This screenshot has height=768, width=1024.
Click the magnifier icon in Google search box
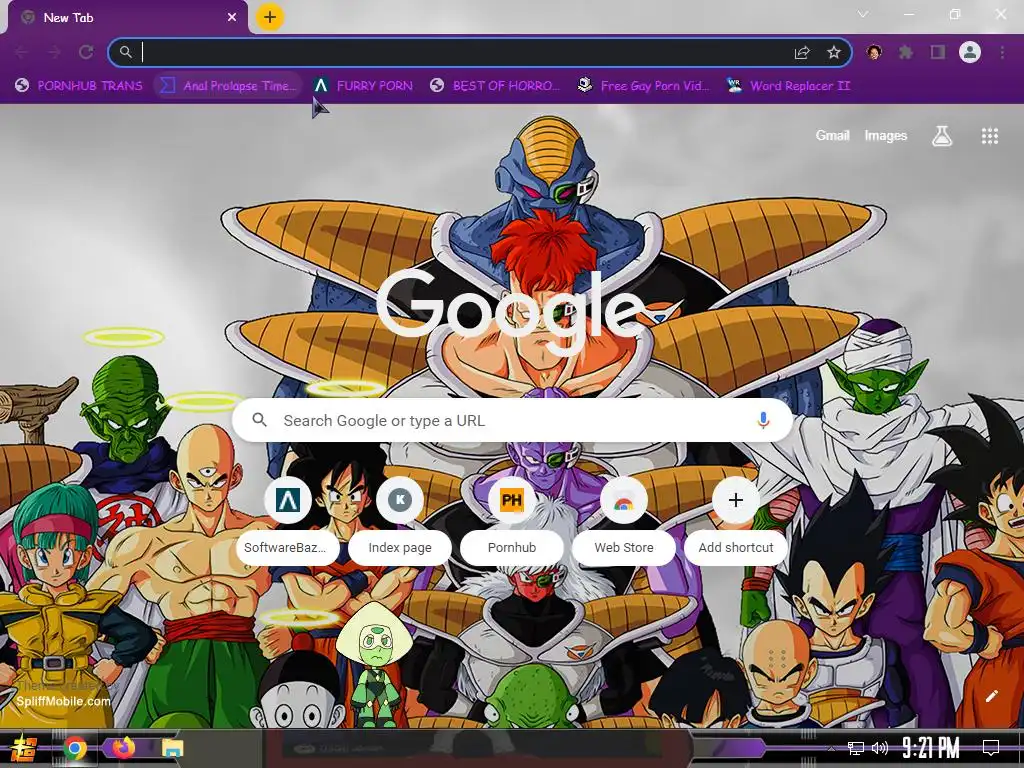click(x=259, y=420)
